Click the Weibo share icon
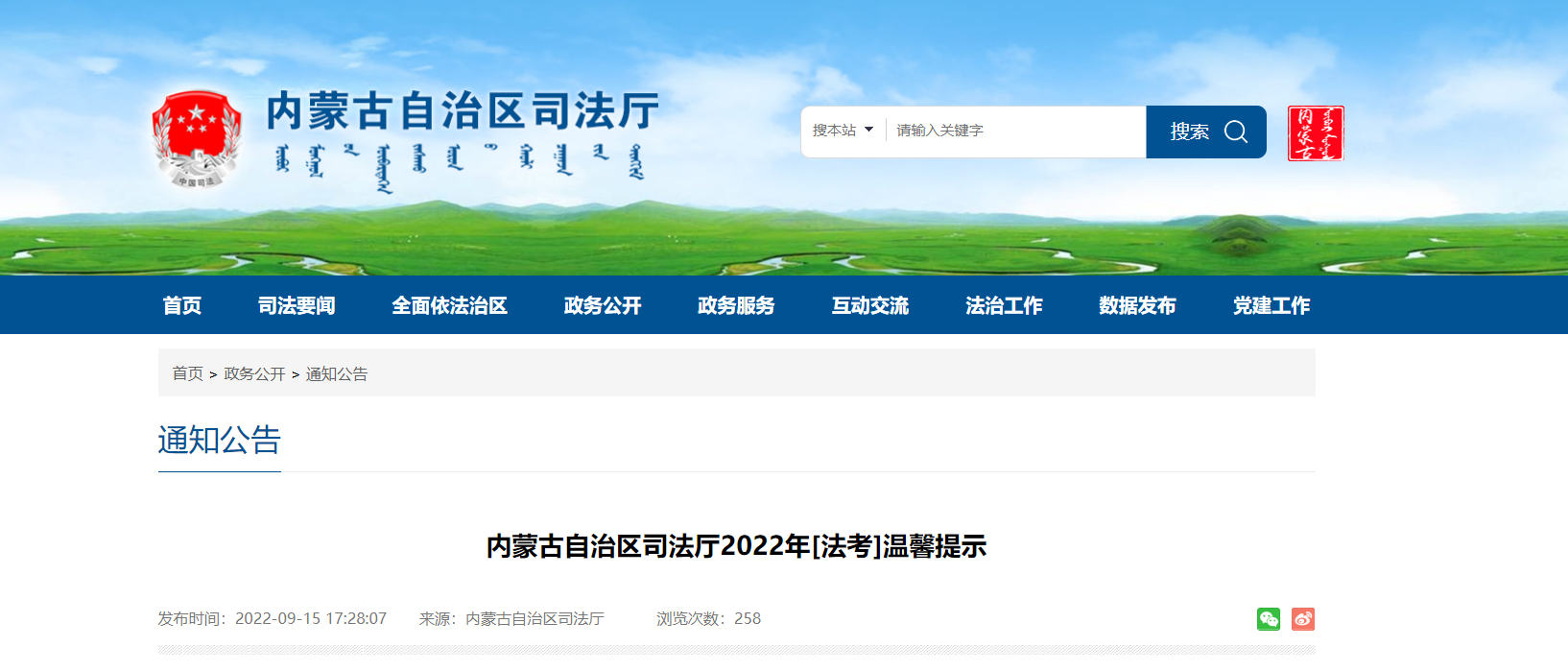 [1302, 619]
